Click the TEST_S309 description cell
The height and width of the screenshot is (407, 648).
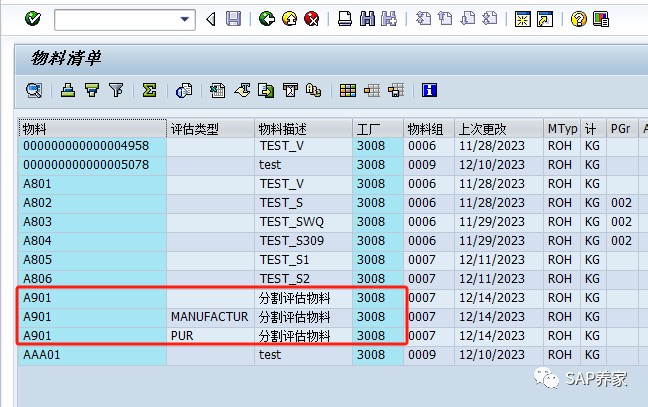[304, 241]
